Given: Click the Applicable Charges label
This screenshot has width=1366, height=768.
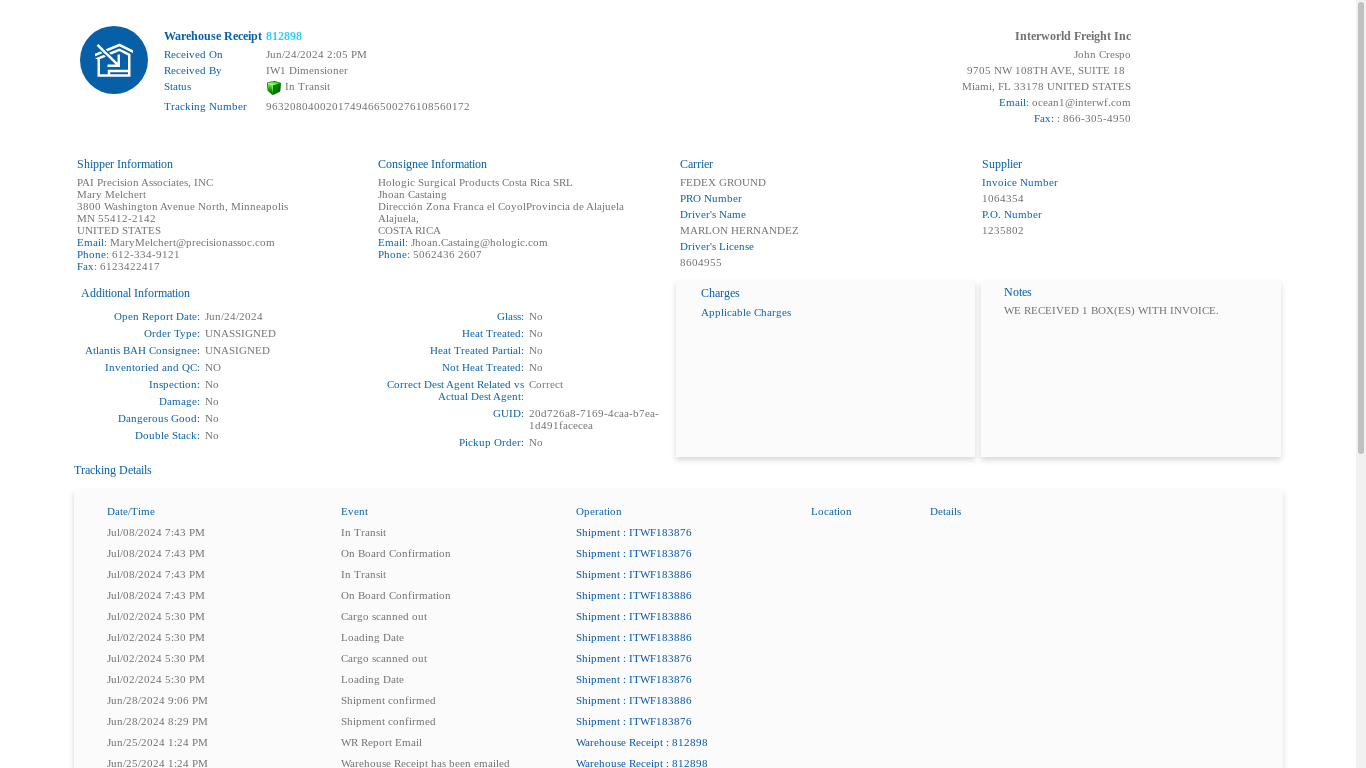Looking at the screenshot, I should [x=746, y=312].
